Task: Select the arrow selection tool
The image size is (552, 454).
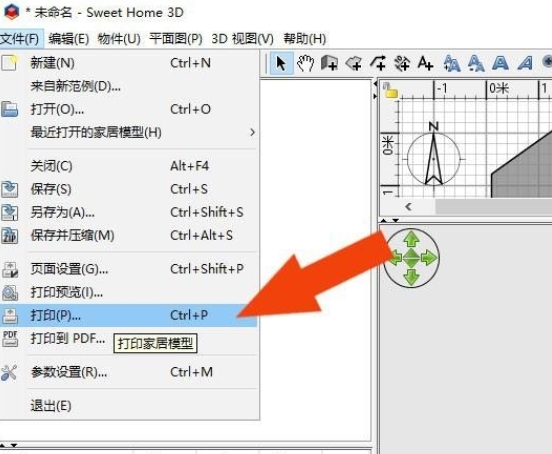Action: [x=281, y=63]
